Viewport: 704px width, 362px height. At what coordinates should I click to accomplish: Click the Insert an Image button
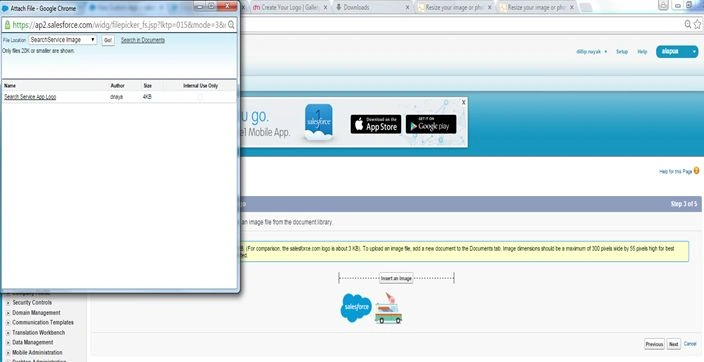tap(396, 278)
